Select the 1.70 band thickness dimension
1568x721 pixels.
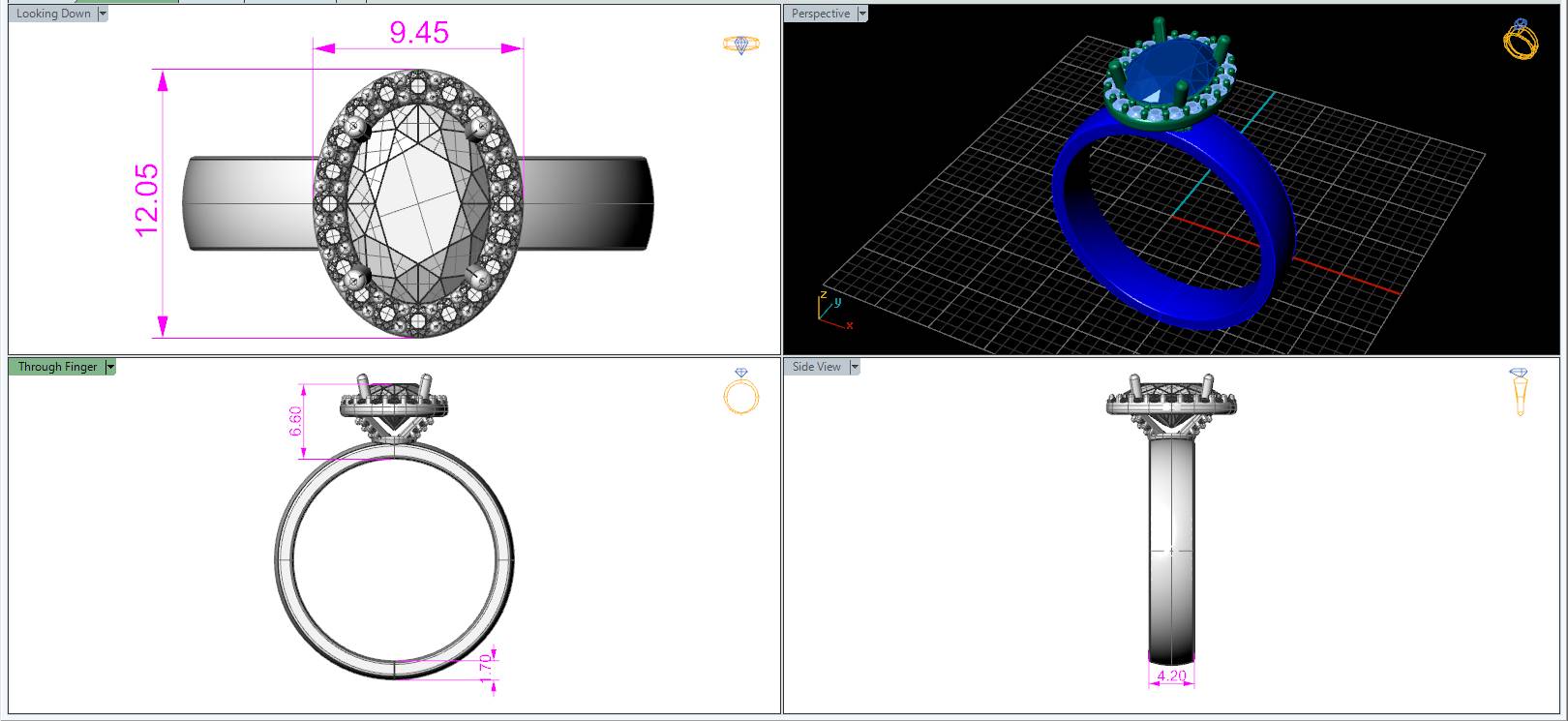click(x=486, y=667)
